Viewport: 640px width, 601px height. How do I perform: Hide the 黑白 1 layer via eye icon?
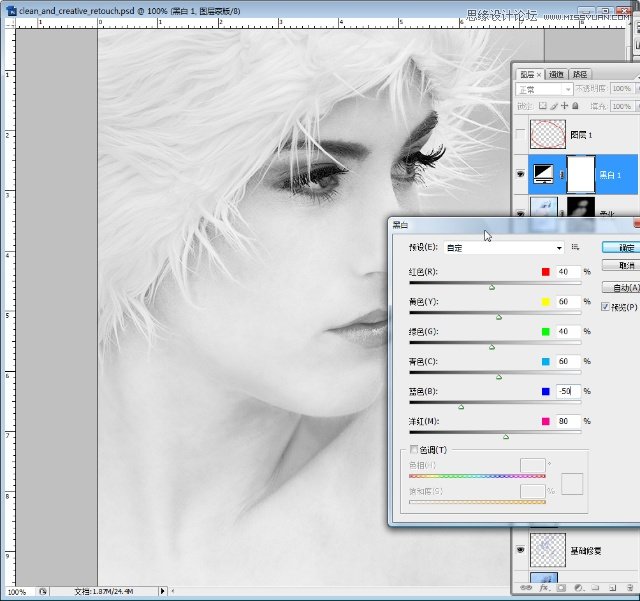[520, 173]
